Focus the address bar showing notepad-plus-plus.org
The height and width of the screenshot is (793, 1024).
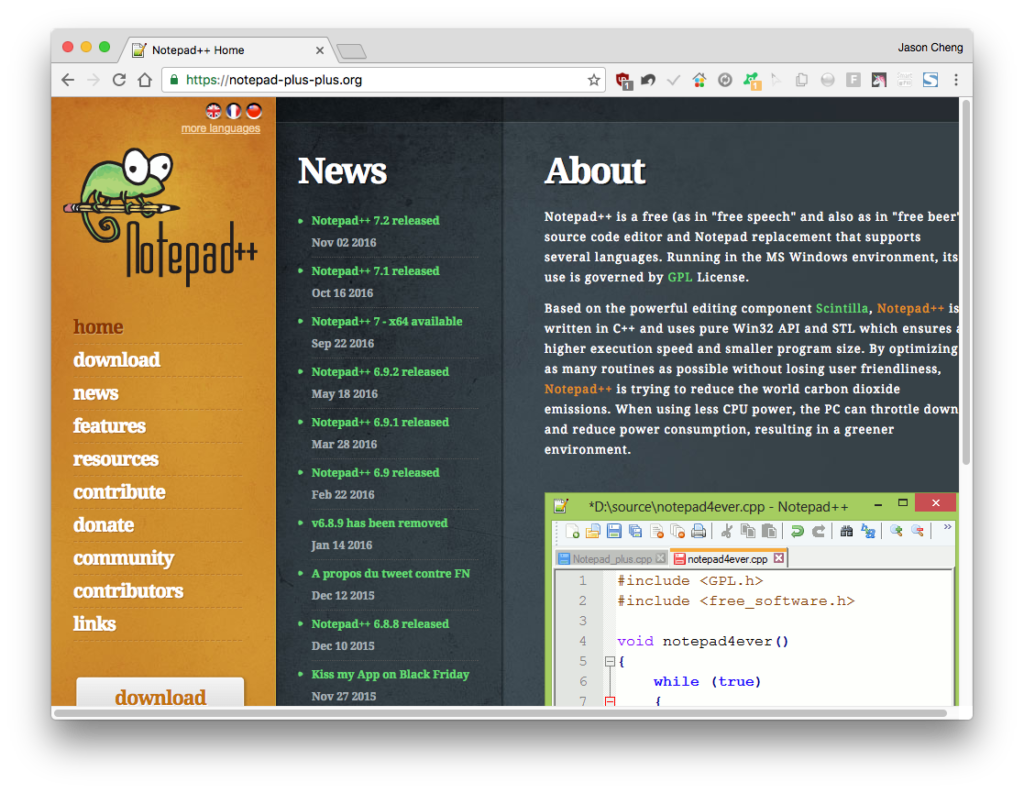pyautogui.click(x=385, y=80)
